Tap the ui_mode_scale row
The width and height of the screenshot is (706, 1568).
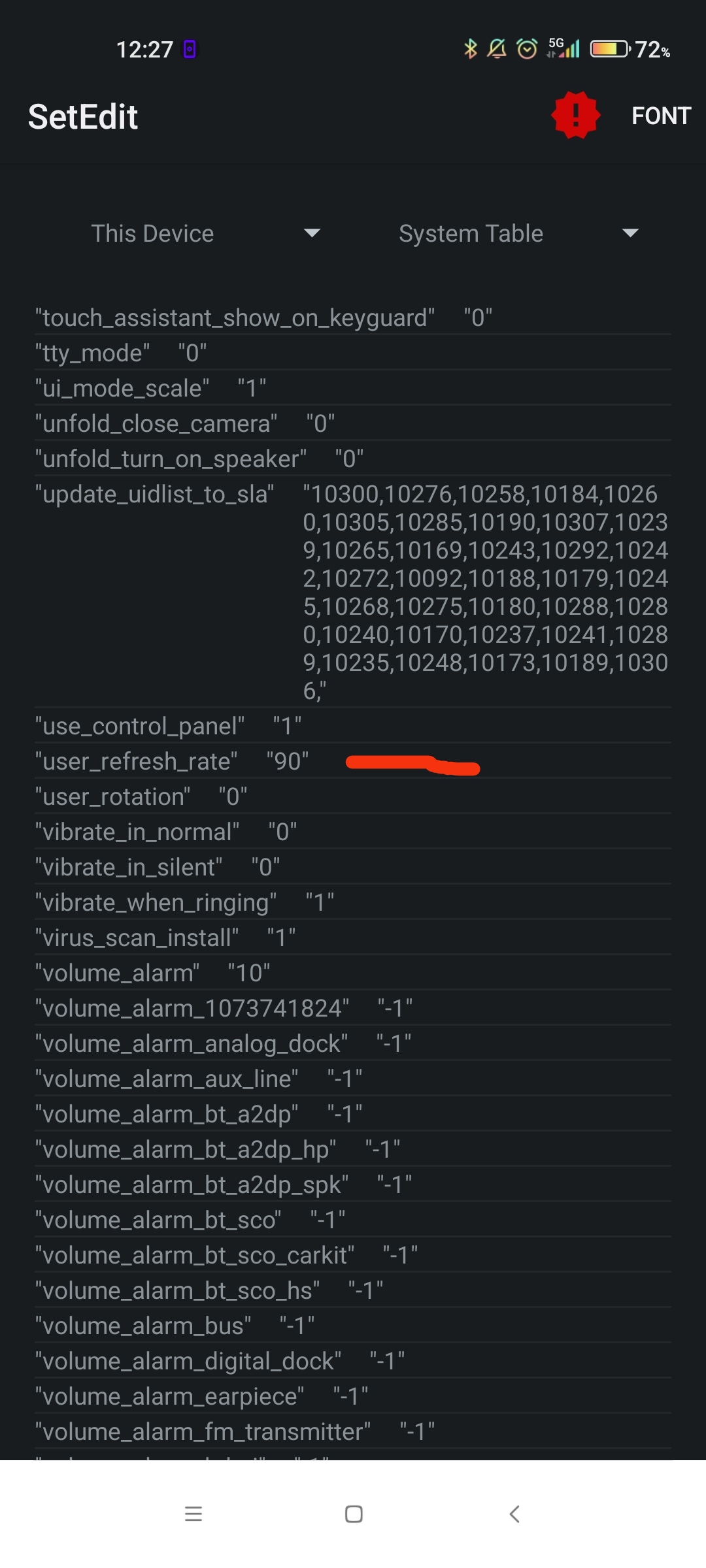tap(353, 388)
